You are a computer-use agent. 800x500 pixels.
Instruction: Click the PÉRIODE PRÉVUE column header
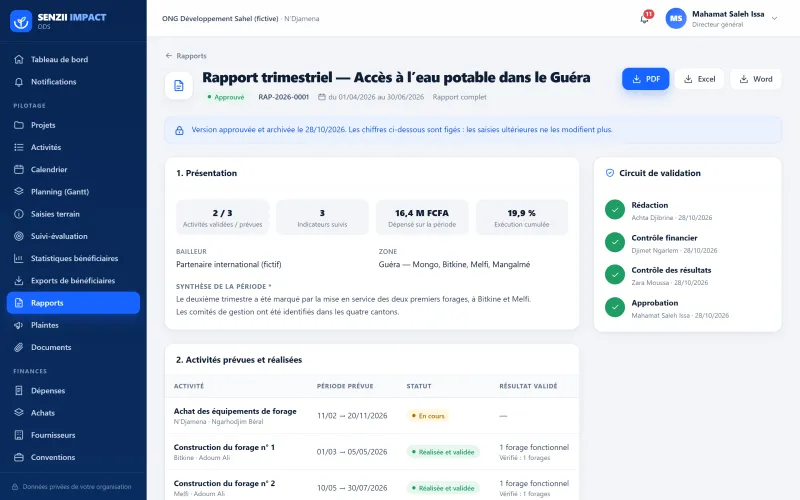click(345, 386)
